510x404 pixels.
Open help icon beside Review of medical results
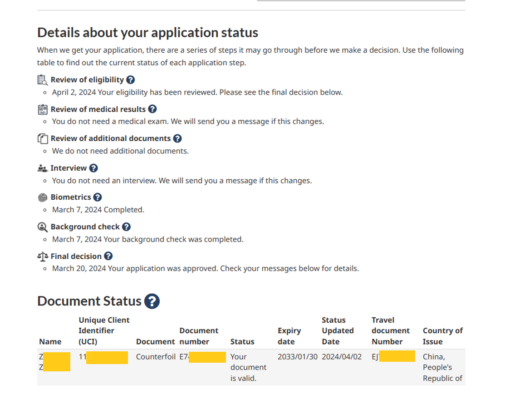(152, 109)
